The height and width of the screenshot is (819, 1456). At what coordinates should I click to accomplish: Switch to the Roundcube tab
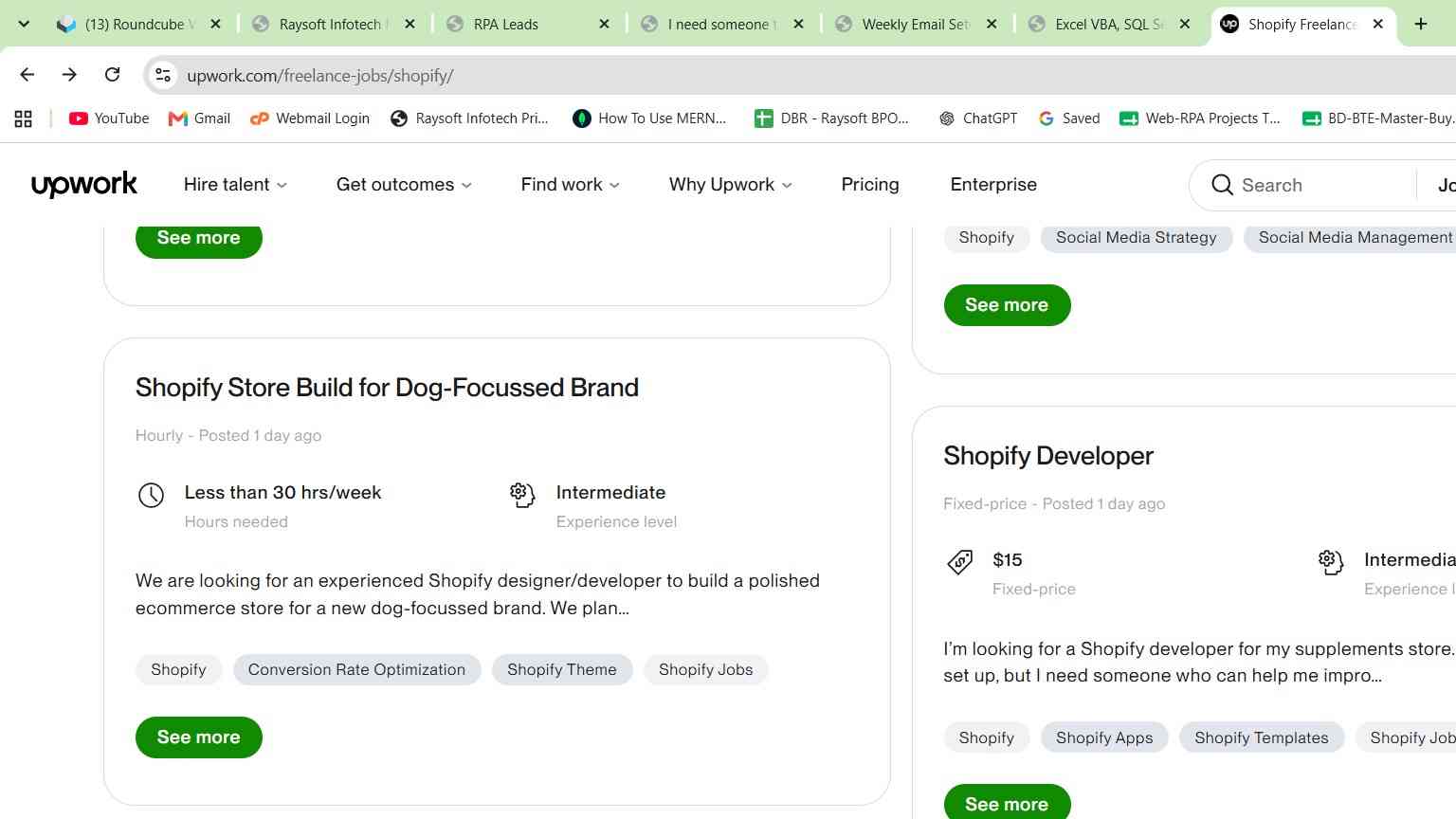[138, 24]
